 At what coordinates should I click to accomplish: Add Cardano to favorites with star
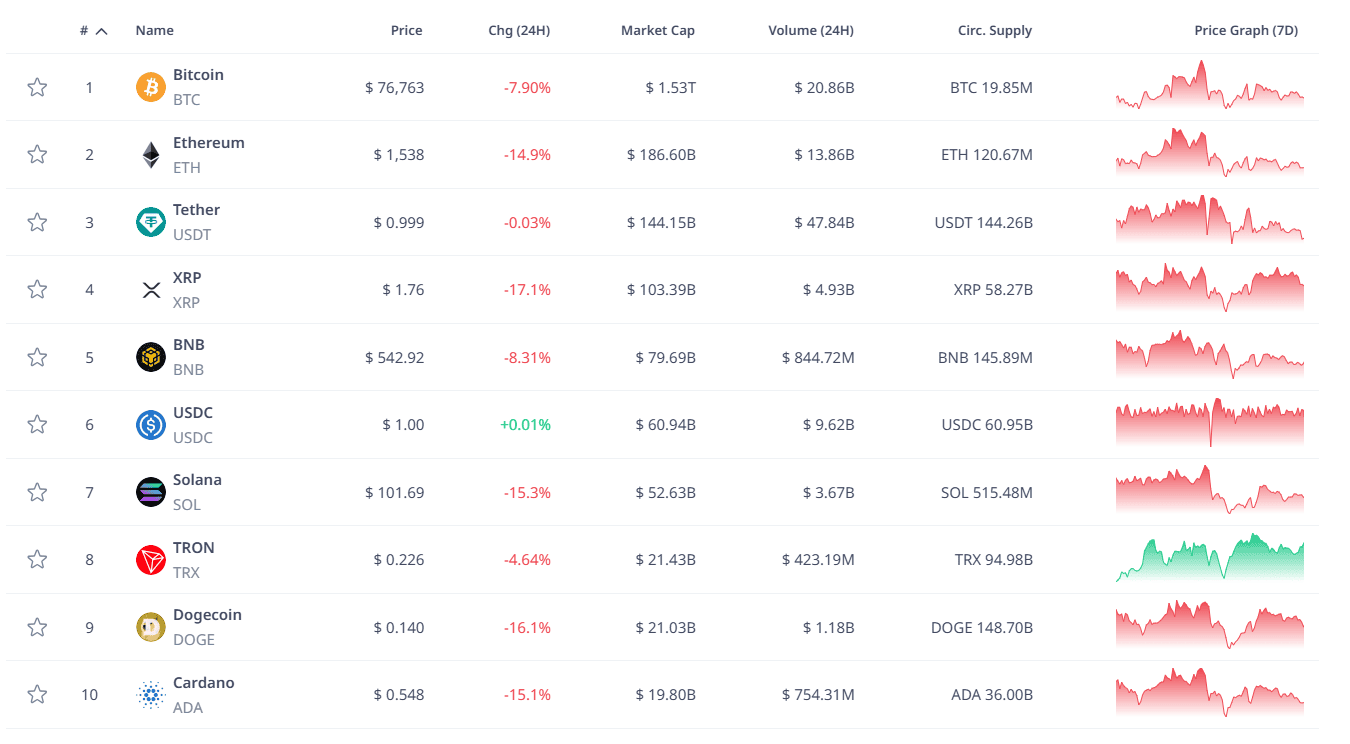[x=37, y=694]
